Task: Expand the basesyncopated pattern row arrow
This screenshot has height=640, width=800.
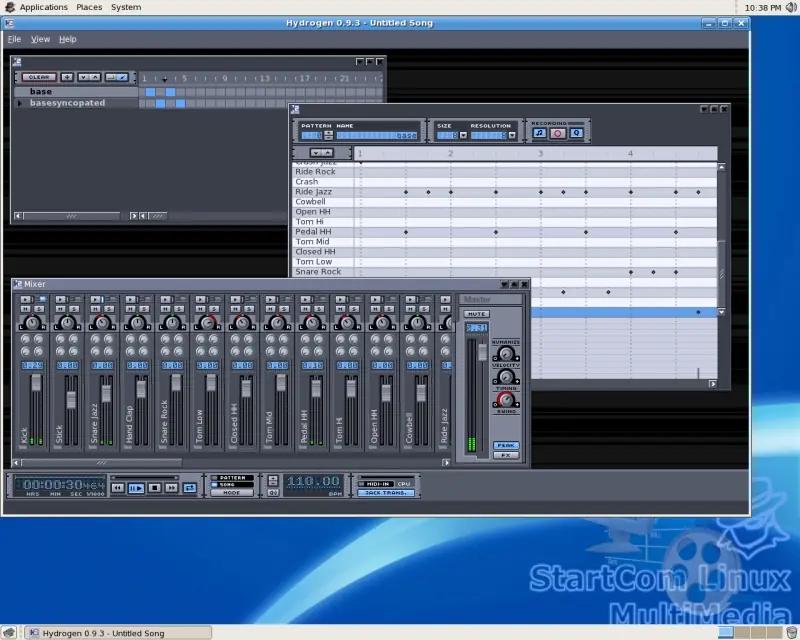Action: (x=20, y=103)
